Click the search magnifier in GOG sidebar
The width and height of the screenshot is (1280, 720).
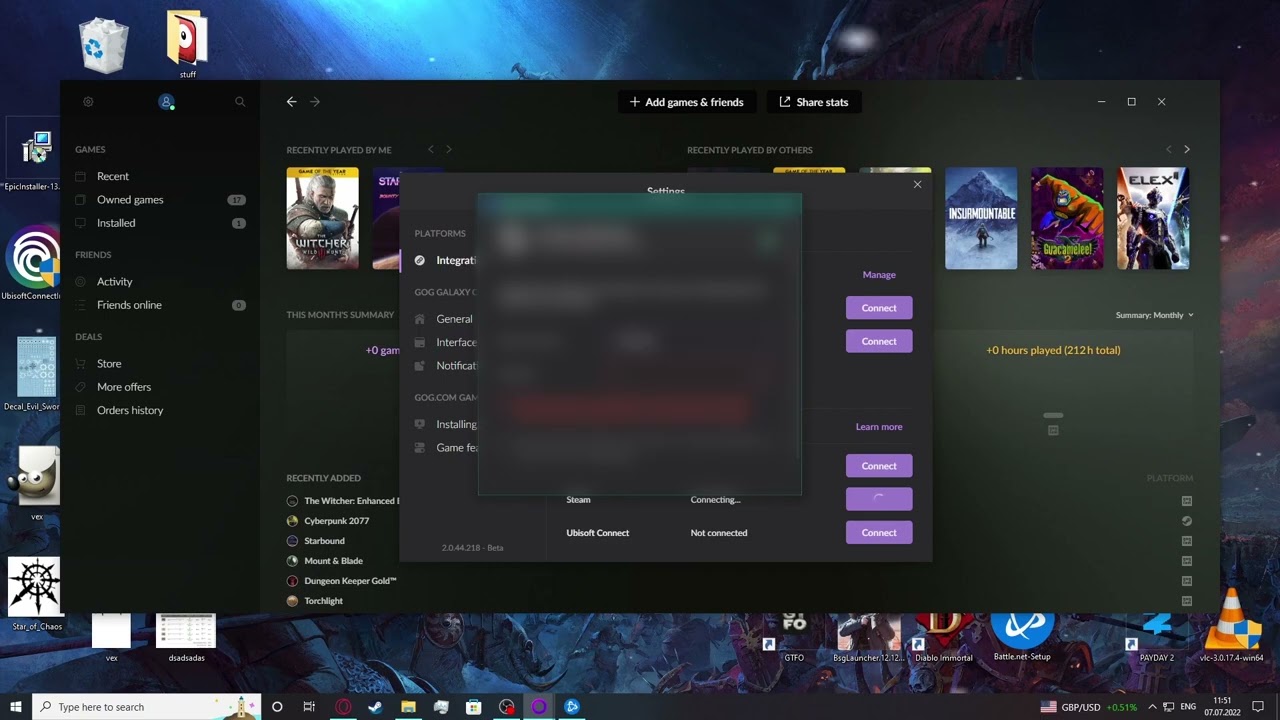coord(240,102)
